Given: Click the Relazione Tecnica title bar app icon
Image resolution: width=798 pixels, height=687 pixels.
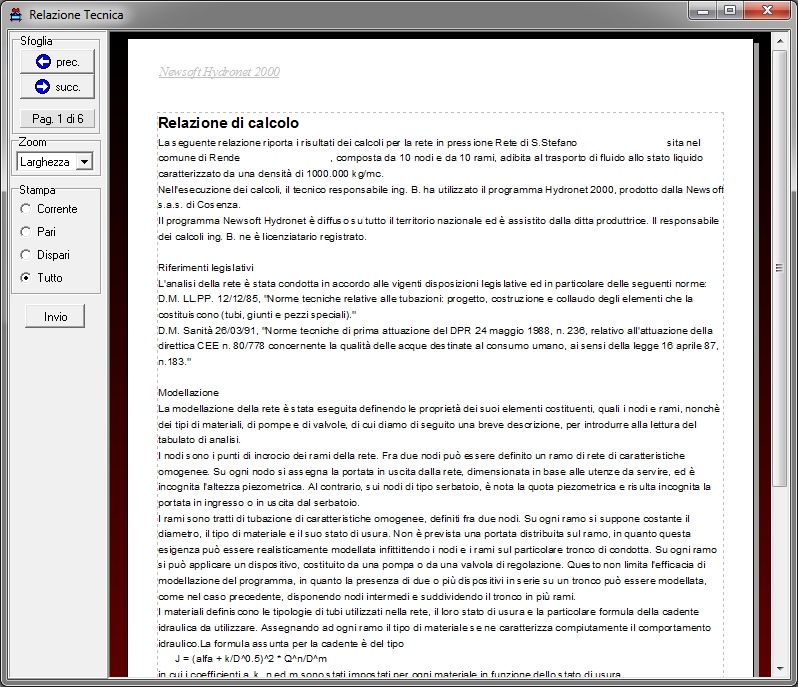Looking at the screenshot, I should coord(16,15).
